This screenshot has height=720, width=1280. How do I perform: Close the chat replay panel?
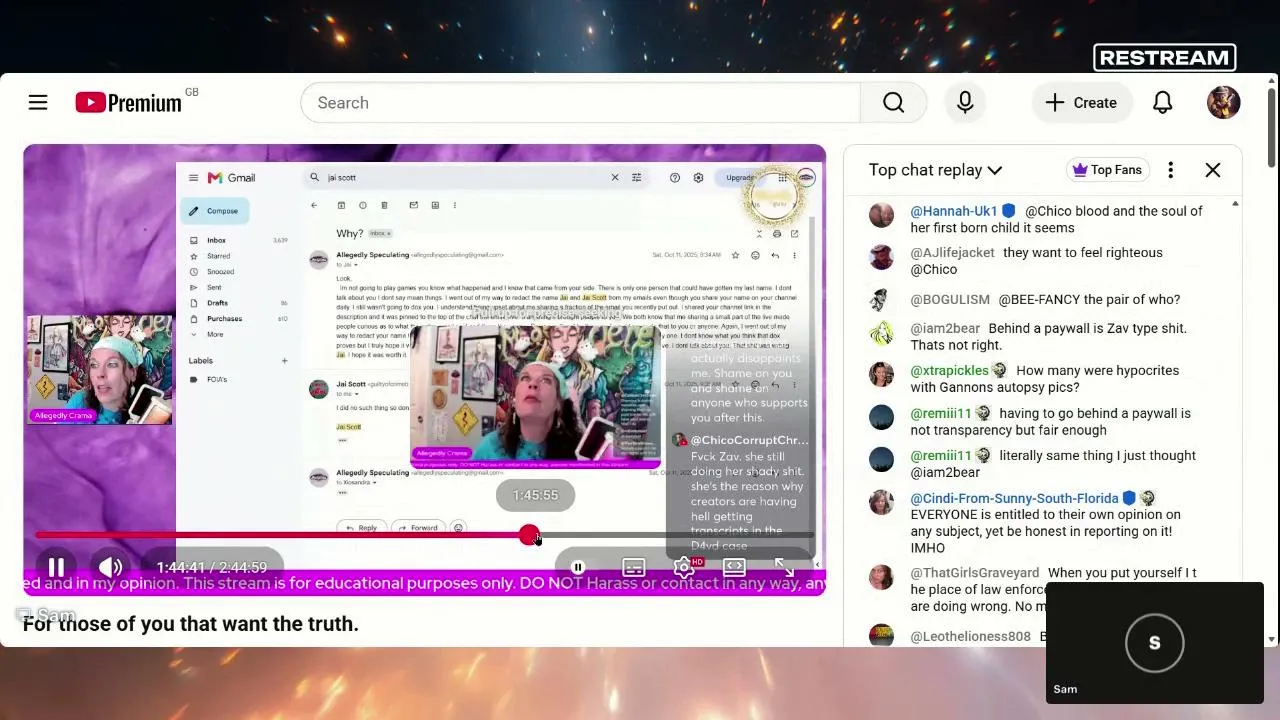pos(1212,170)
